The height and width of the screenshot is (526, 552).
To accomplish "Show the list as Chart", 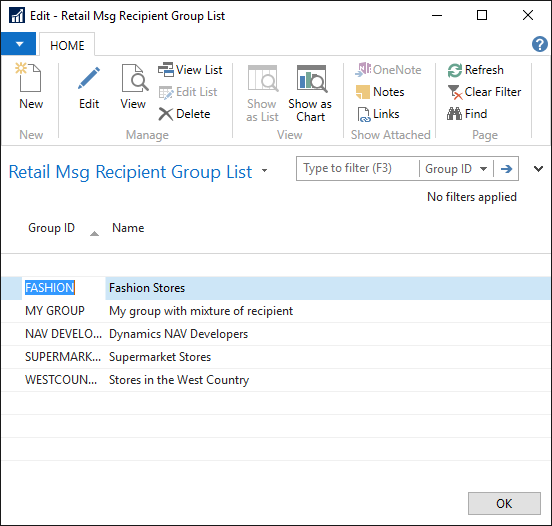I will point(310,93).
